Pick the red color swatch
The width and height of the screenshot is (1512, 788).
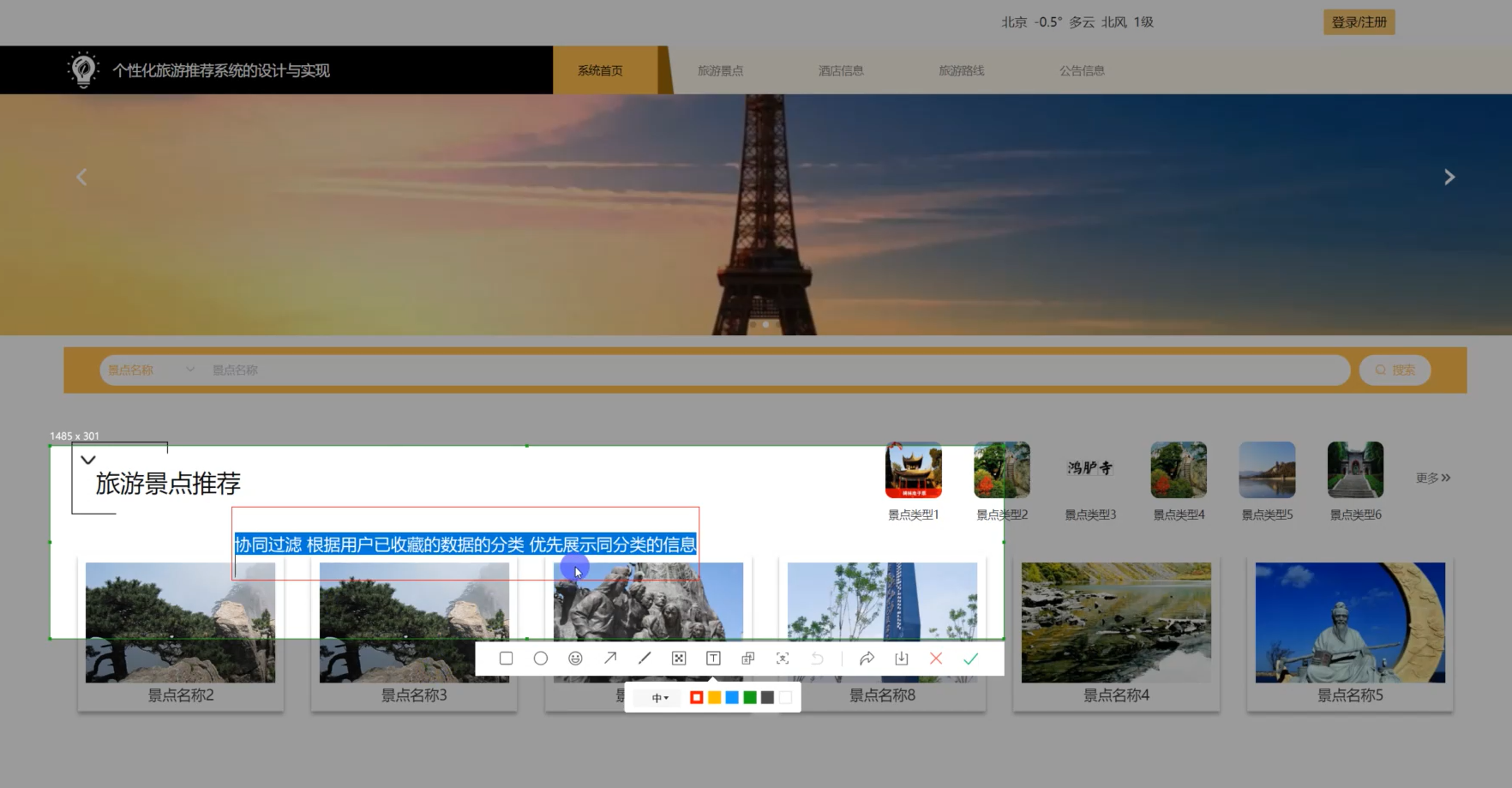point(697,698)
